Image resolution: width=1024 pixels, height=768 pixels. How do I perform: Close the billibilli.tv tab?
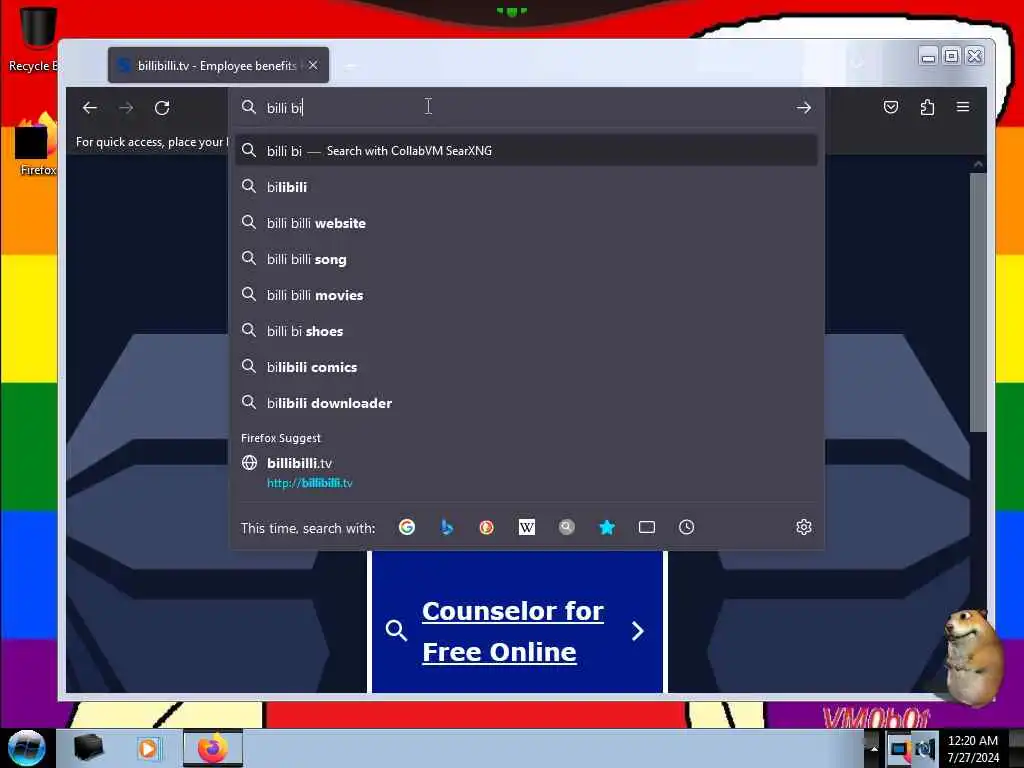pos(313,65)
